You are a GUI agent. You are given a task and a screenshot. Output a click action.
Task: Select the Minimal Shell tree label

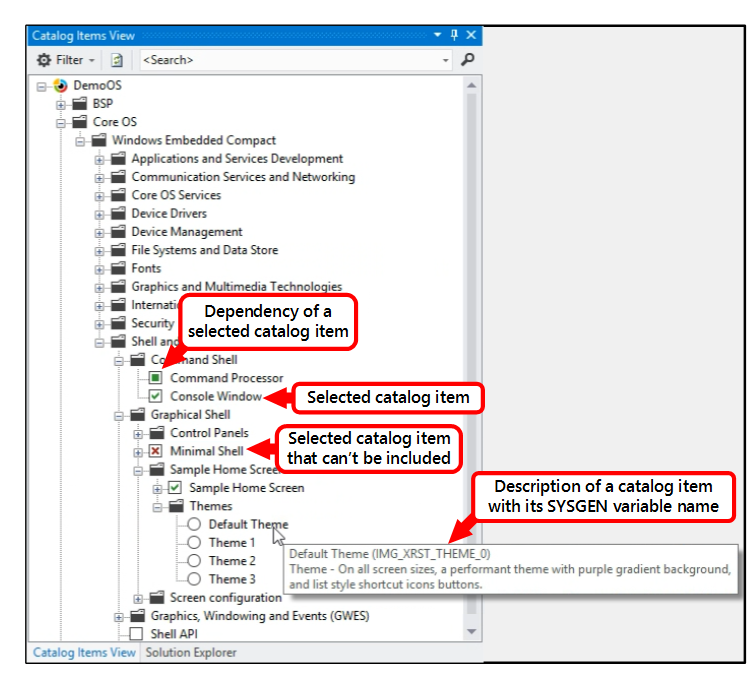click(x=207, y=451)
